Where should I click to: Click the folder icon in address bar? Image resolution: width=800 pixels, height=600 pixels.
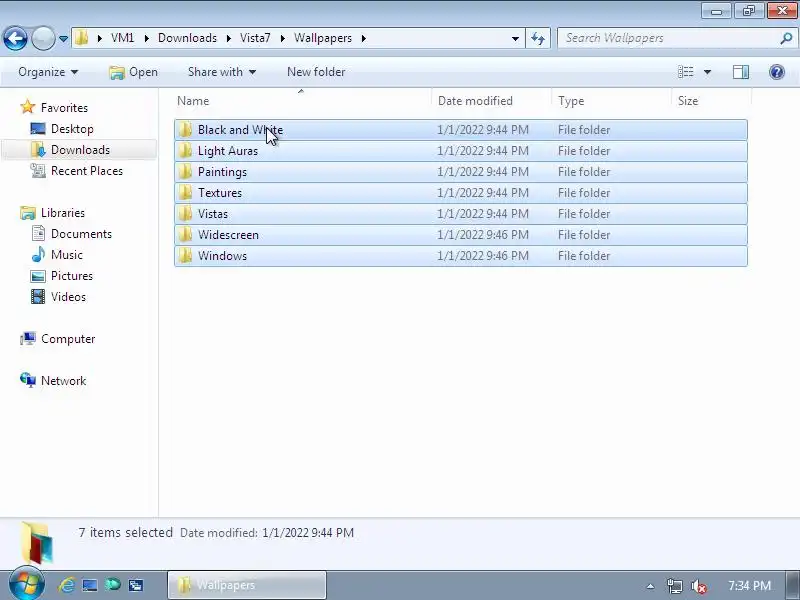click(x=82, y=38)
